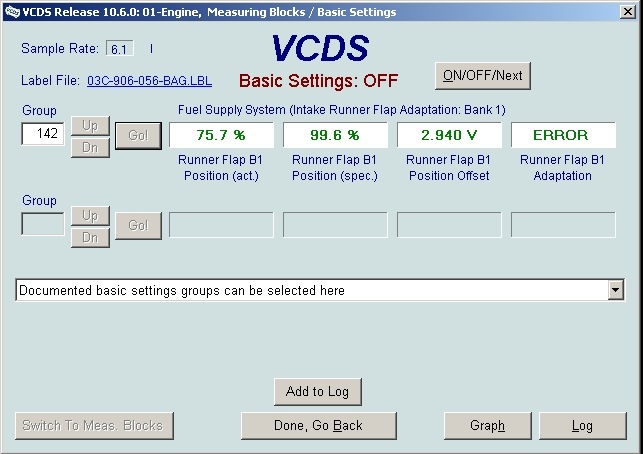Click the Fuel Supply System group title
The height and width of the screenshot is (454, 643).
[342, 110]
